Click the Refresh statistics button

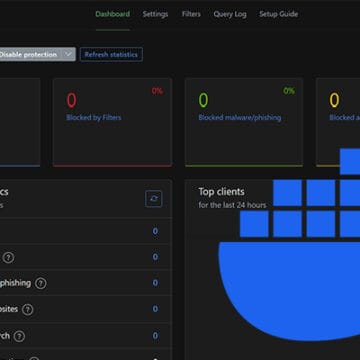111,55
